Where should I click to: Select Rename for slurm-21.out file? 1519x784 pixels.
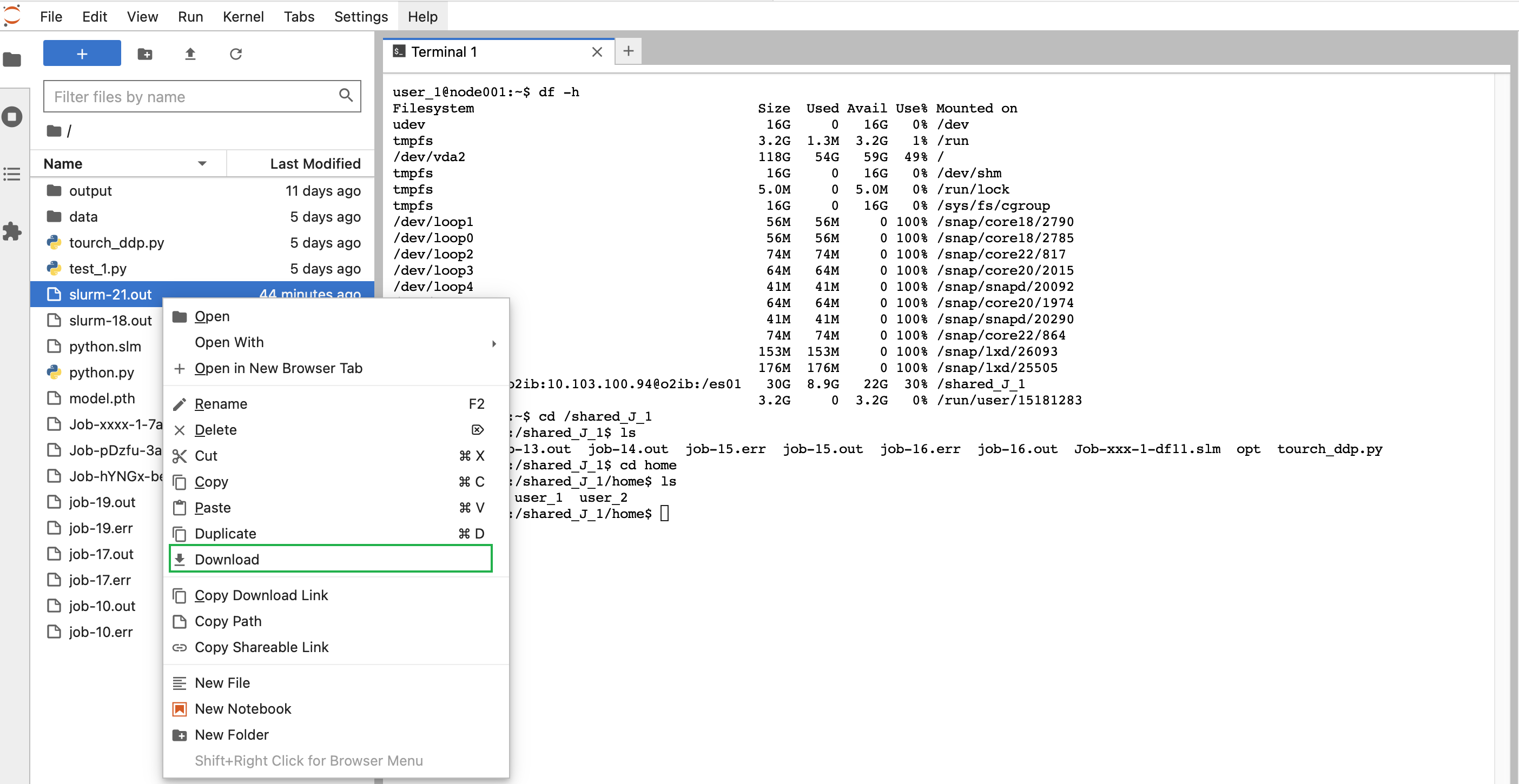coord(222,404)
